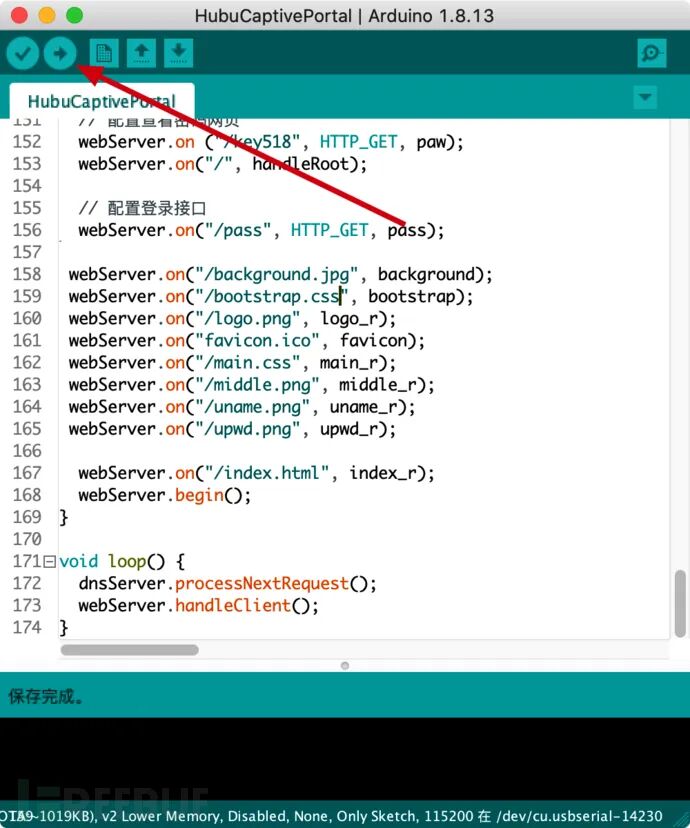Click the horizontal scrollbar thumb

[129, 650]
